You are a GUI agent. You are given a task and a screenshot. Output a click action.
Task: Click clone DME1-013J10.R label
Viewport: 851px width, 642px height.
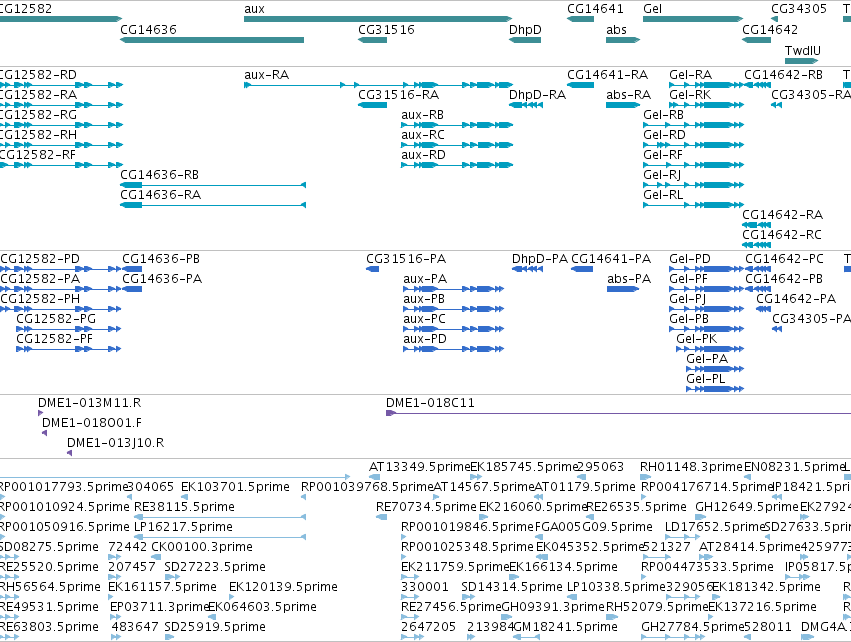point(116,443)
